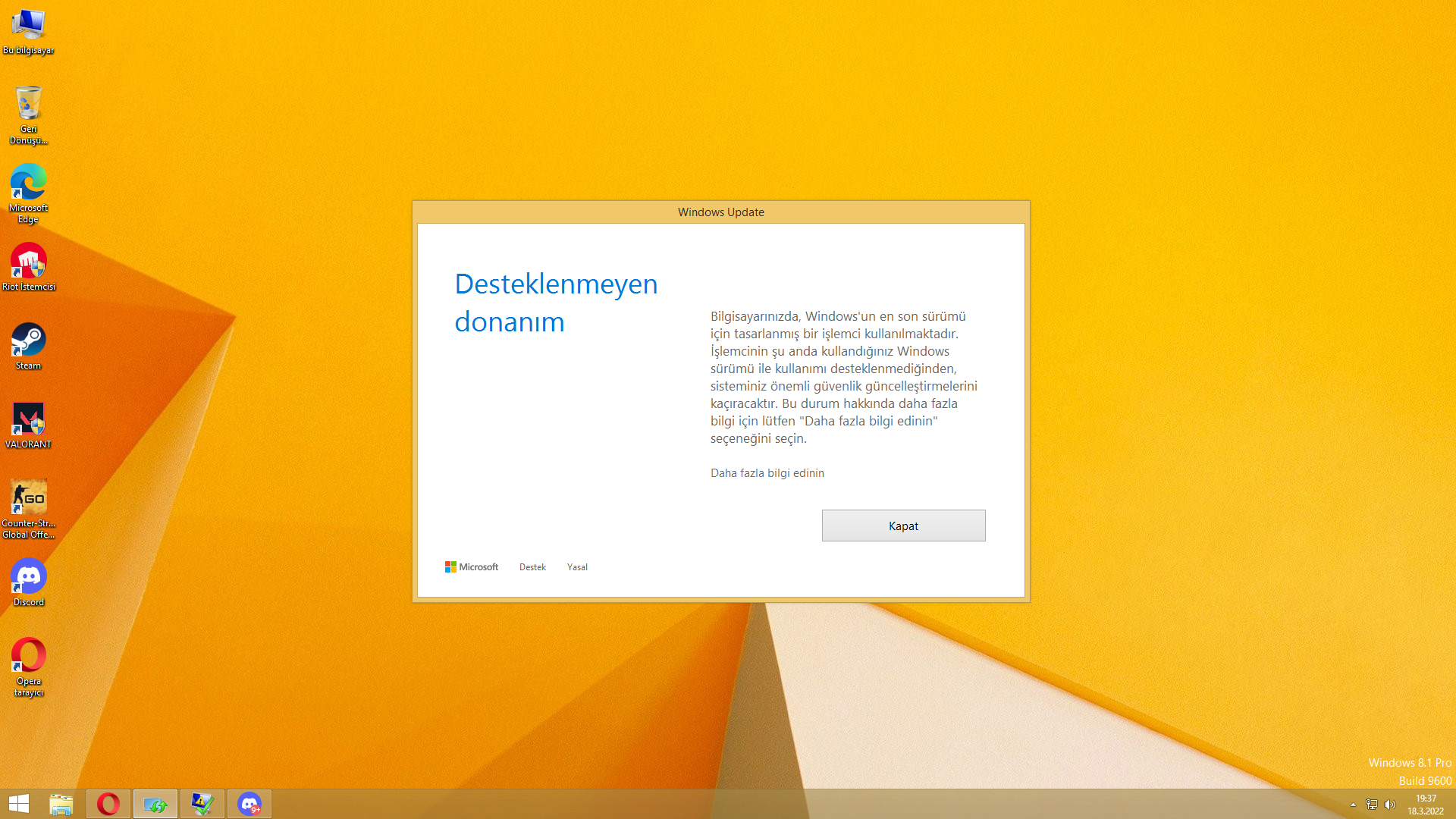Select the Recycle Bin (Geri Dönüşüm) icon
Image resolution: width=1456 pixels, height=819 pixels.
click(28, 112)
